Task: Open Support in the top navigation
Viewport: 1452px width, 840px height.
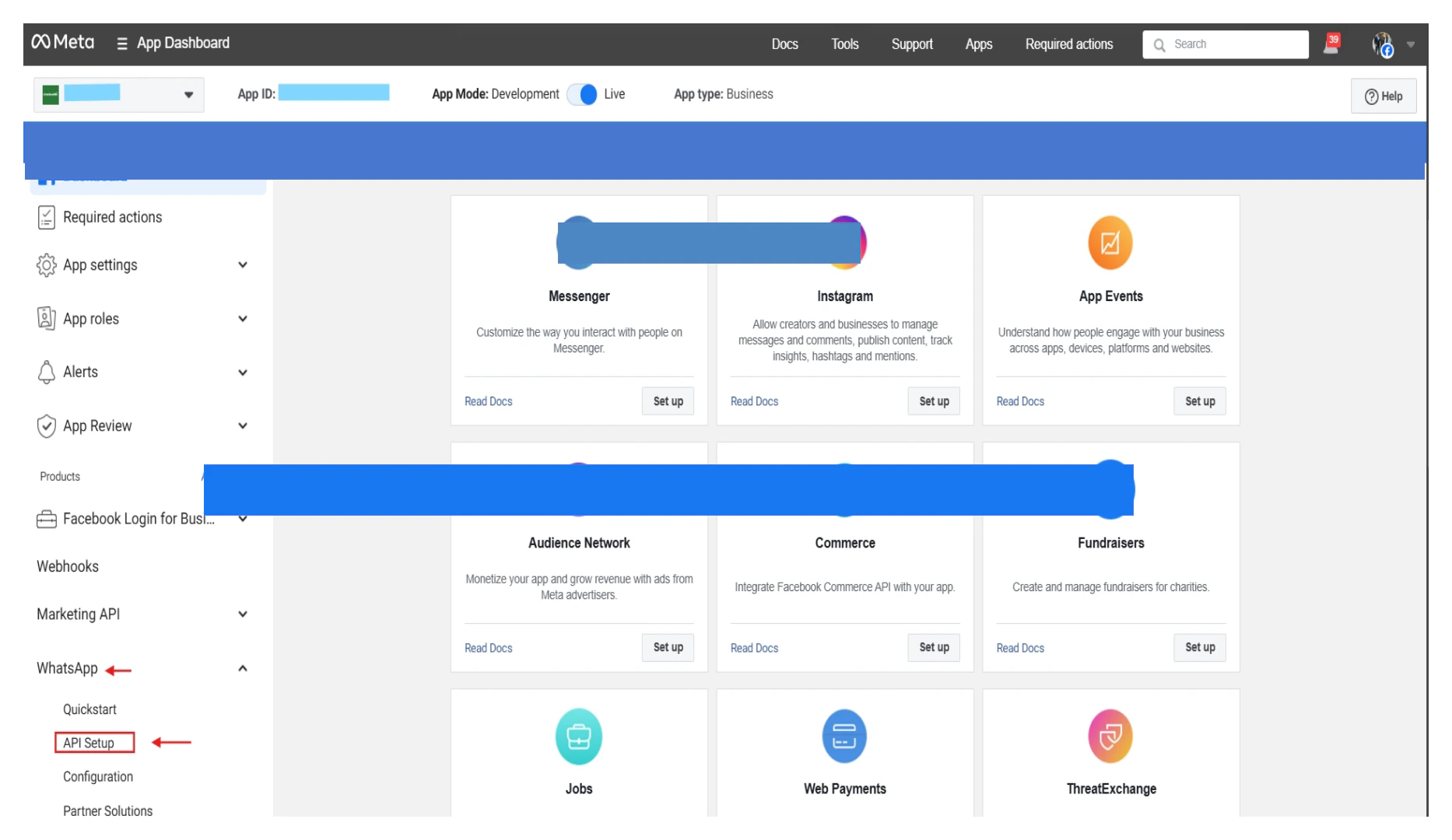Action: [x=912, y=44]
